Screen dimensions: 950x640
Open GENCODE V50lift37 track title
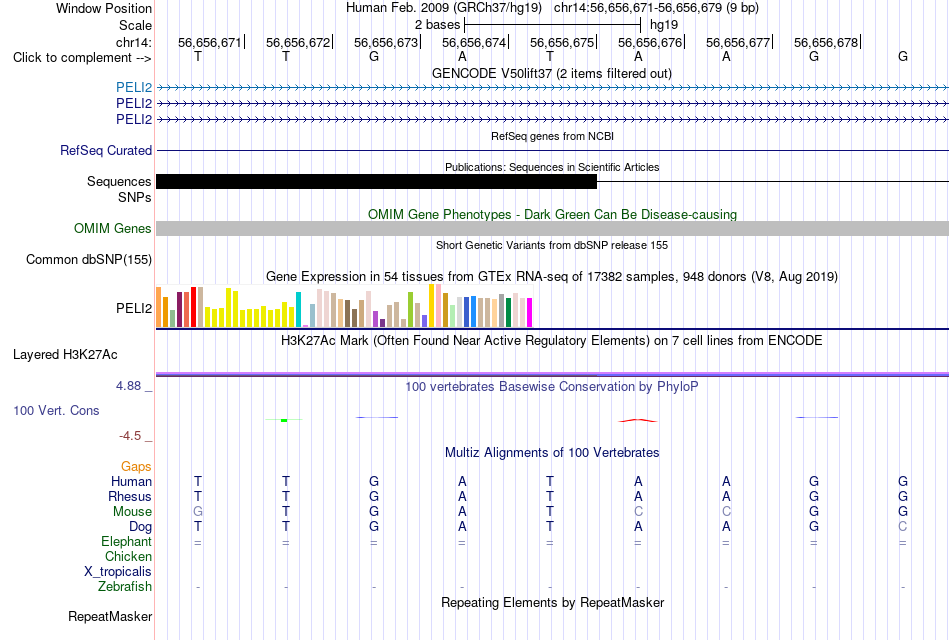coord(552,73)
